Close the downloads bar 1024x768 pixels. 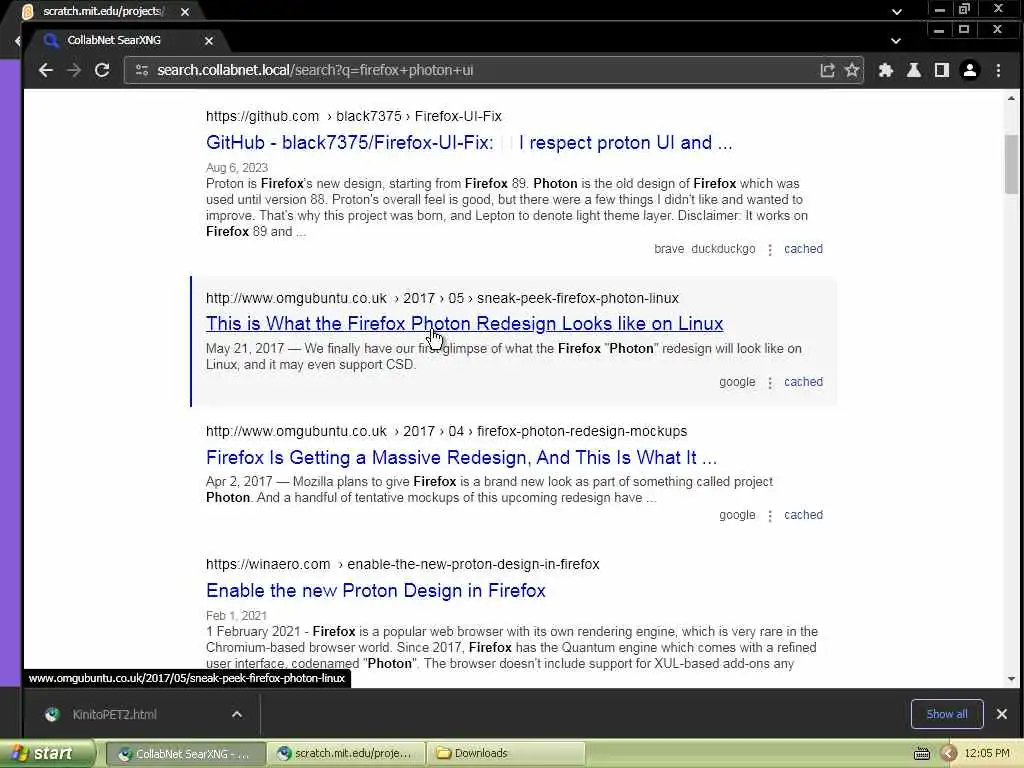[x=1001, y=714]
